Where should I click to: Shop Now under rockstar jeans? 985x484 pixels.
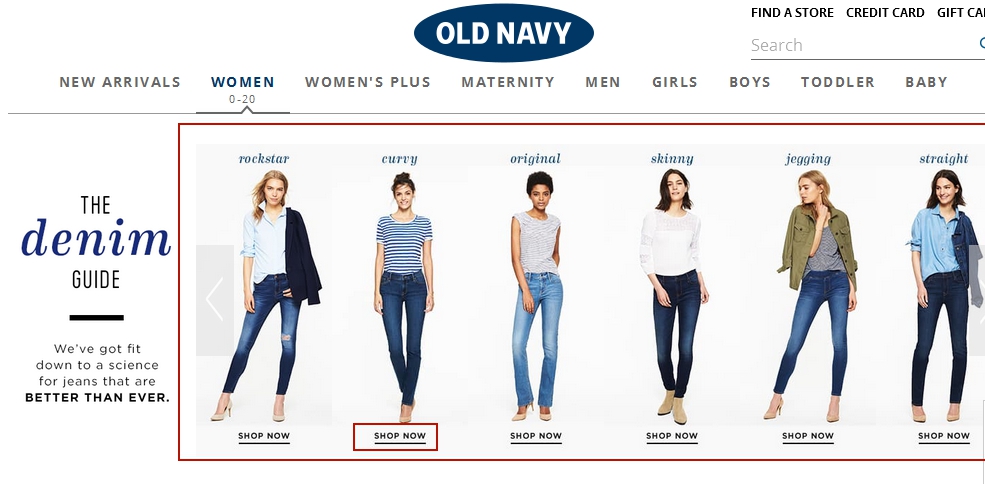(x=264, y=436)
